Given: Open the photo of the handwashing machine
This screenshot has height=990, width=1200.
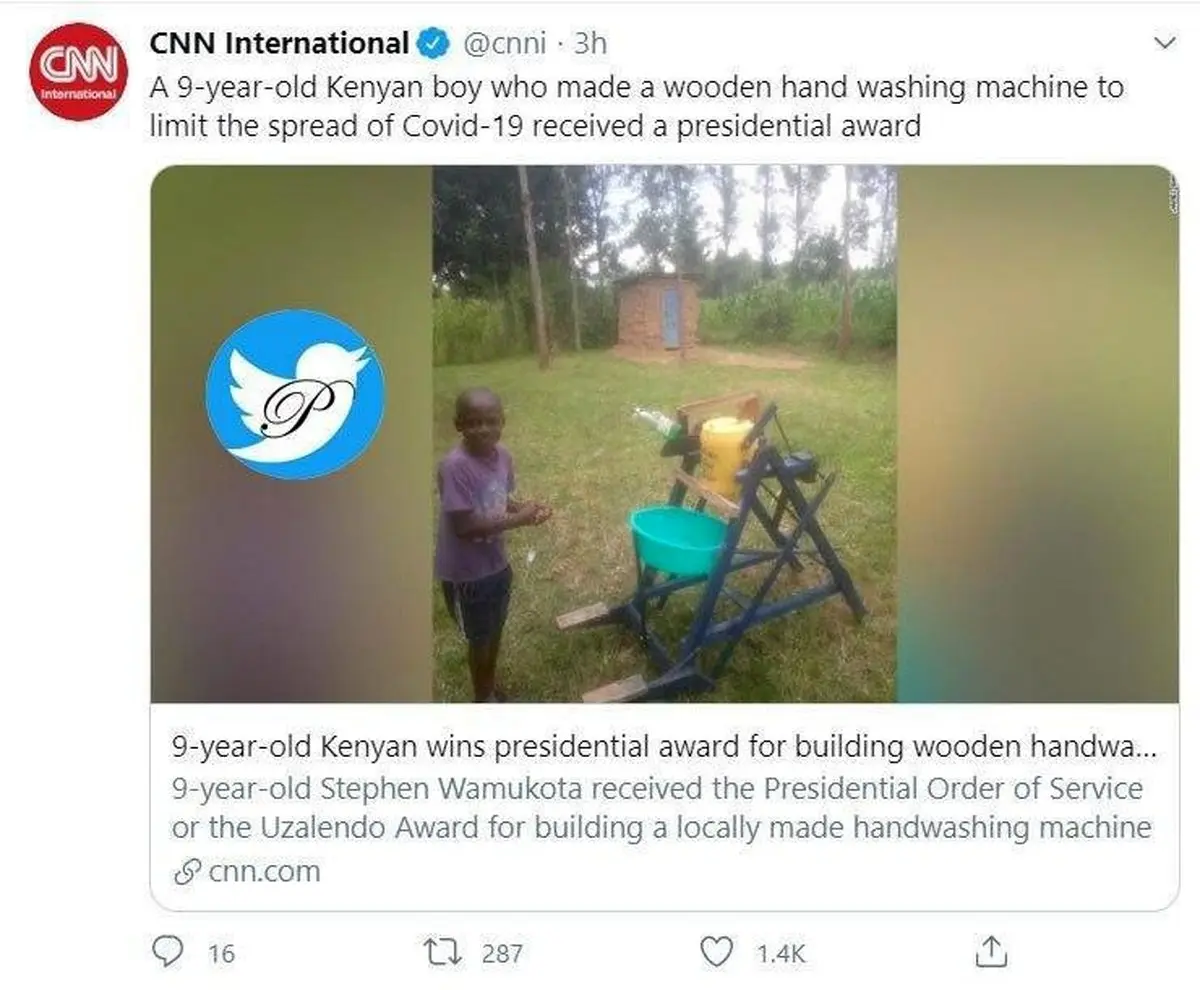Looking at the screenshot, I should point(664,433).
